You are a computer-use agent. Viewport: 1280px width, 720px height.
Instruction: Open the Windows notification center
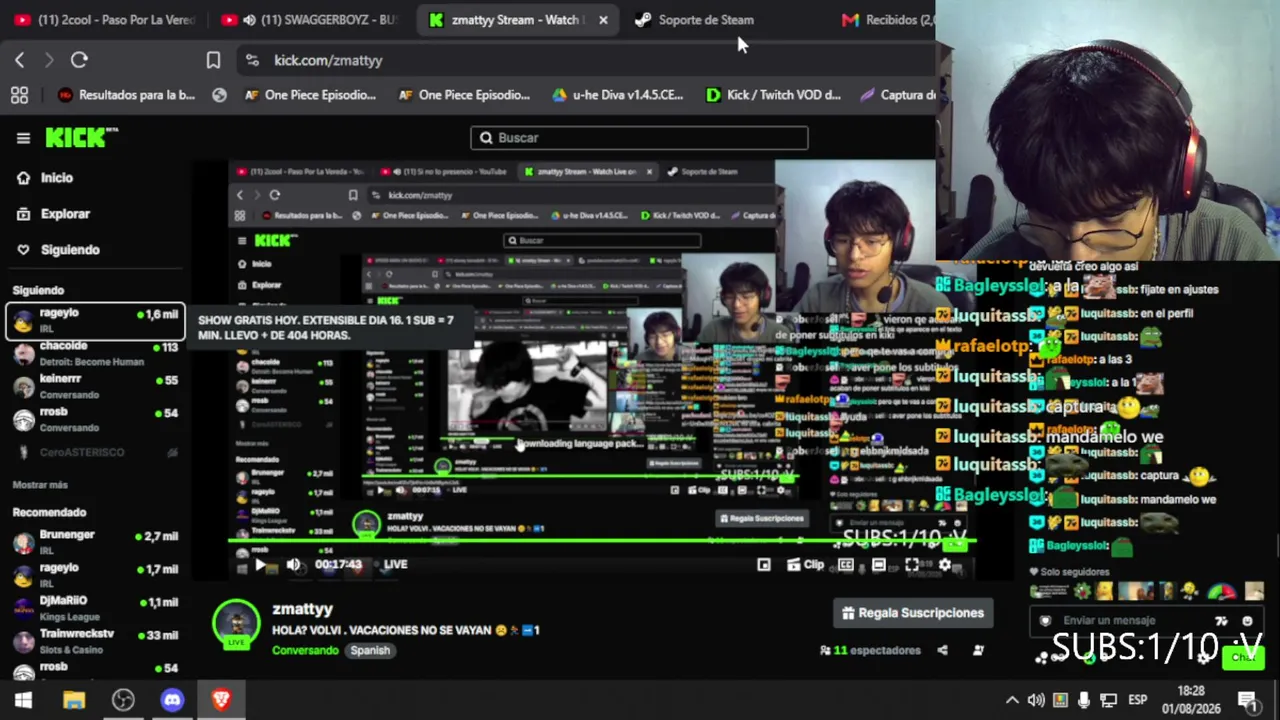pos(1247,700)
